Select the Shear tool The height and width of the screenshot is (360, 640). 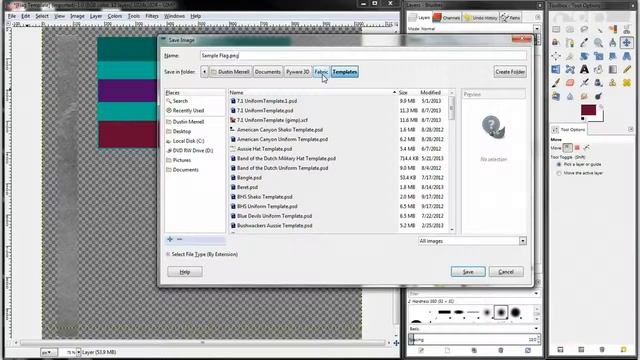pyautogui.click(x=613, y=56)
